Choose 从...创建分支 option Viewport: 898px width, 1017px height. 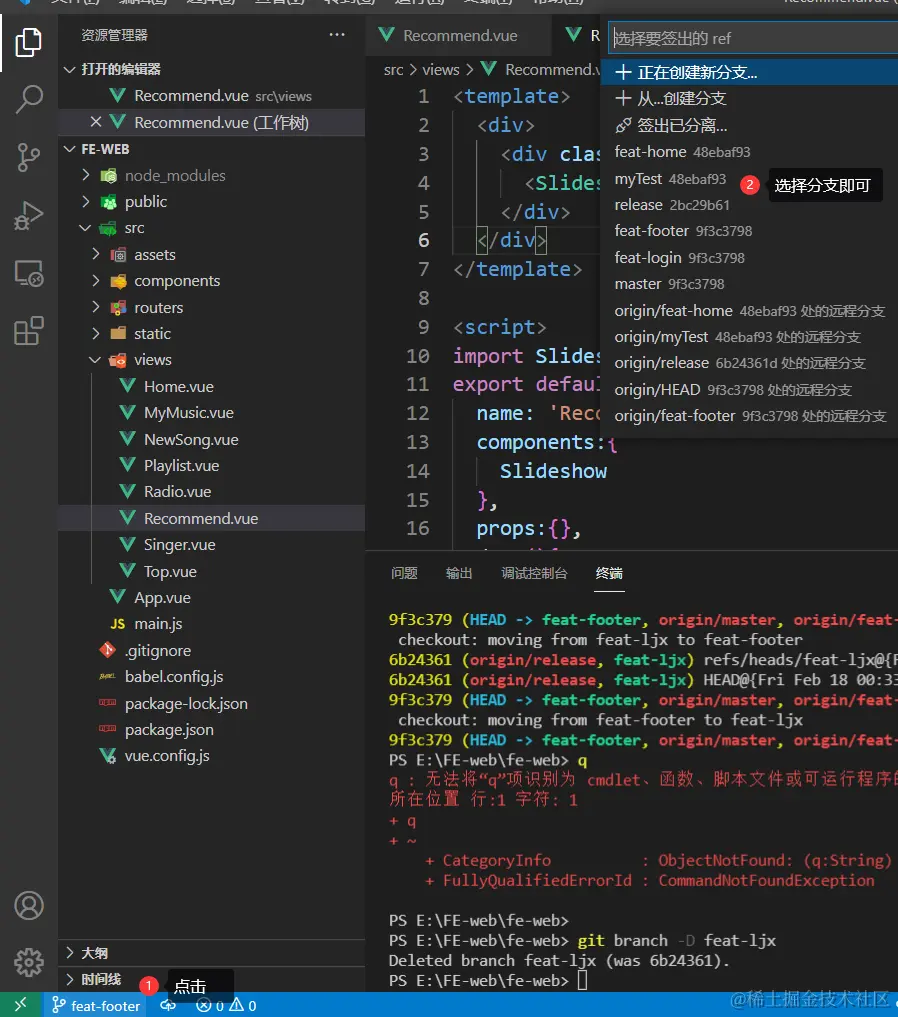750,99
